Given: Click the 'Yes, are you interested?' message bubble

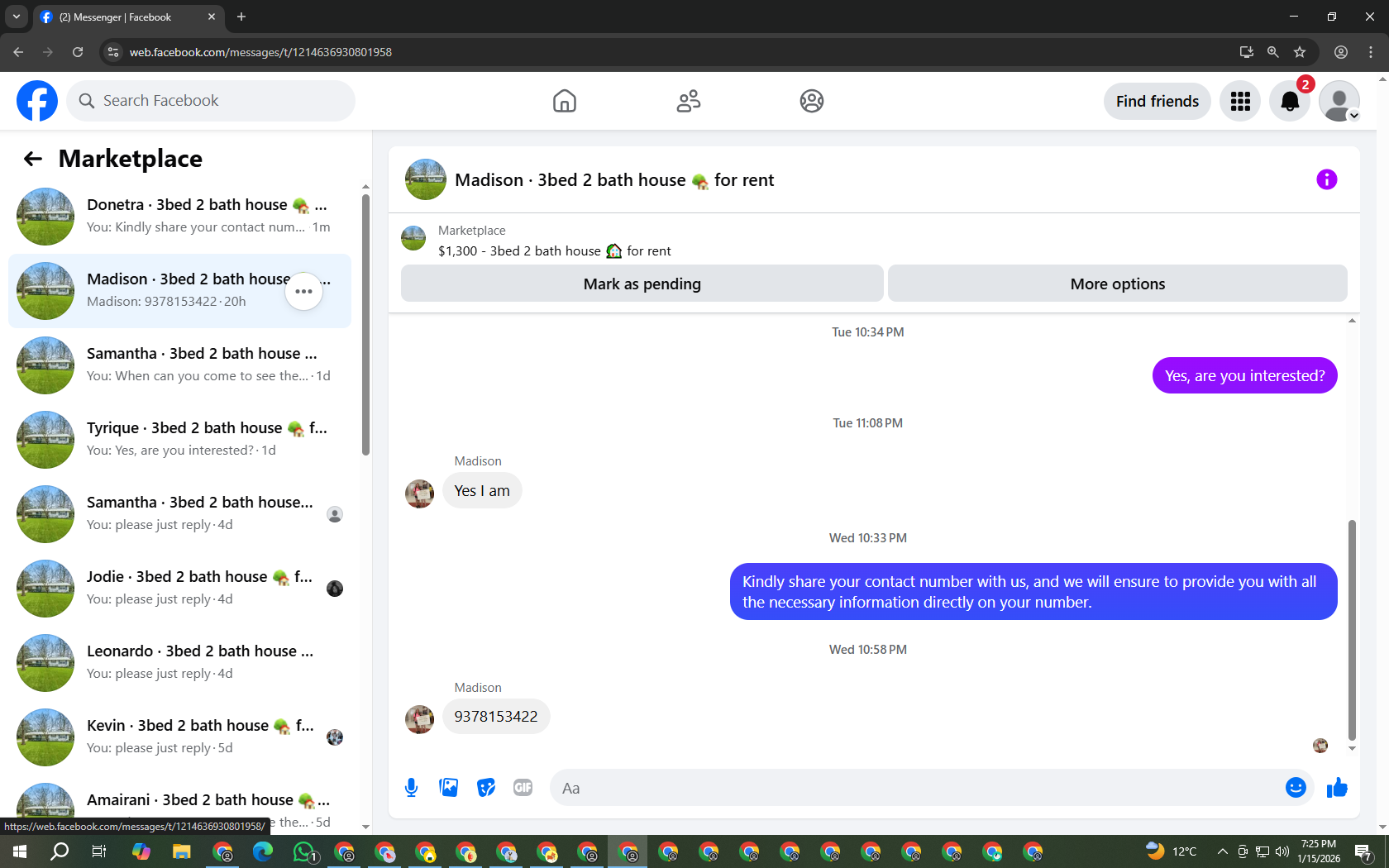Looking at the screenshot, I should pyautogui.click(x=1244, y=375).
